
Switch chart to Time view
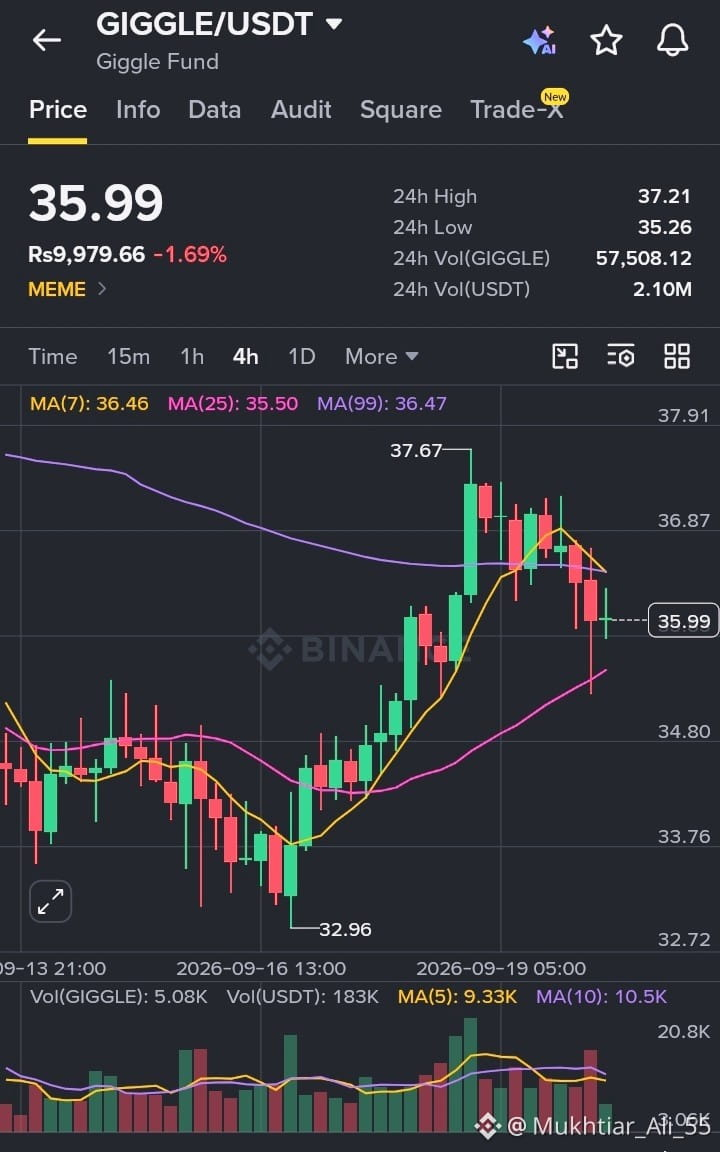tap(53, 356)
